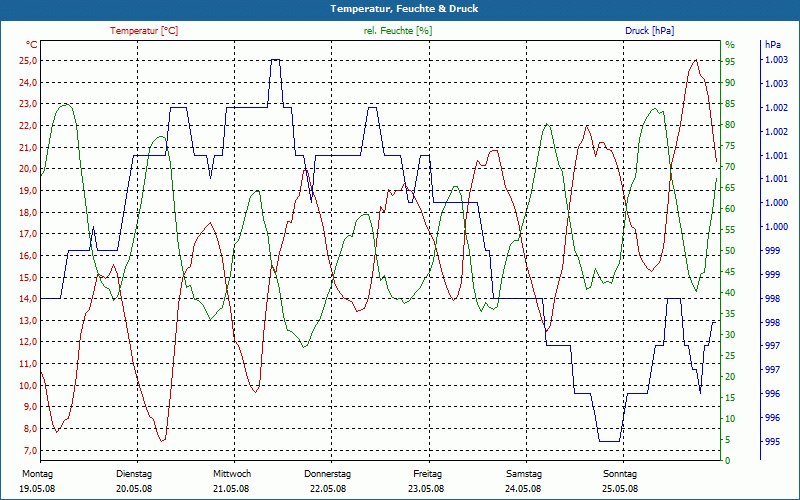Select the blue 'Druck [hPa]' legend label
The height and width of the screenshot is (500, 800).
[649, 31]
